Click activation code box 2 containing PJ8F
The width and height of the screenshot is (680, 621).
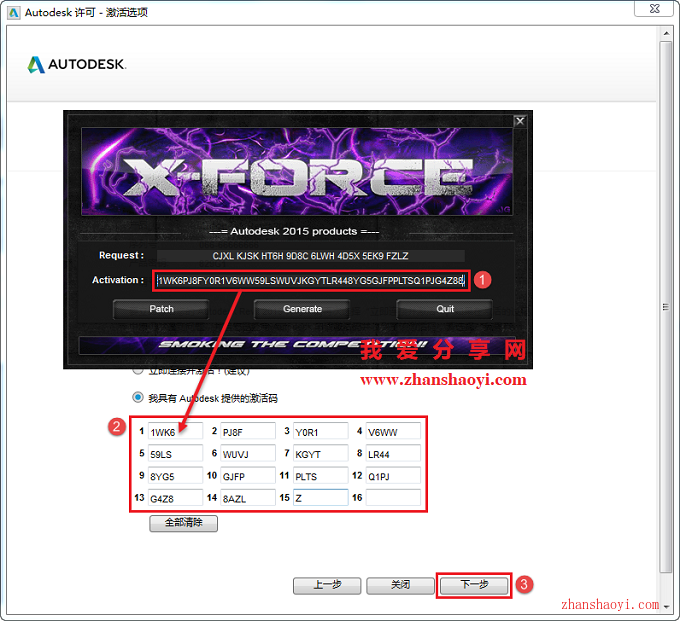[x=248, y=431]
